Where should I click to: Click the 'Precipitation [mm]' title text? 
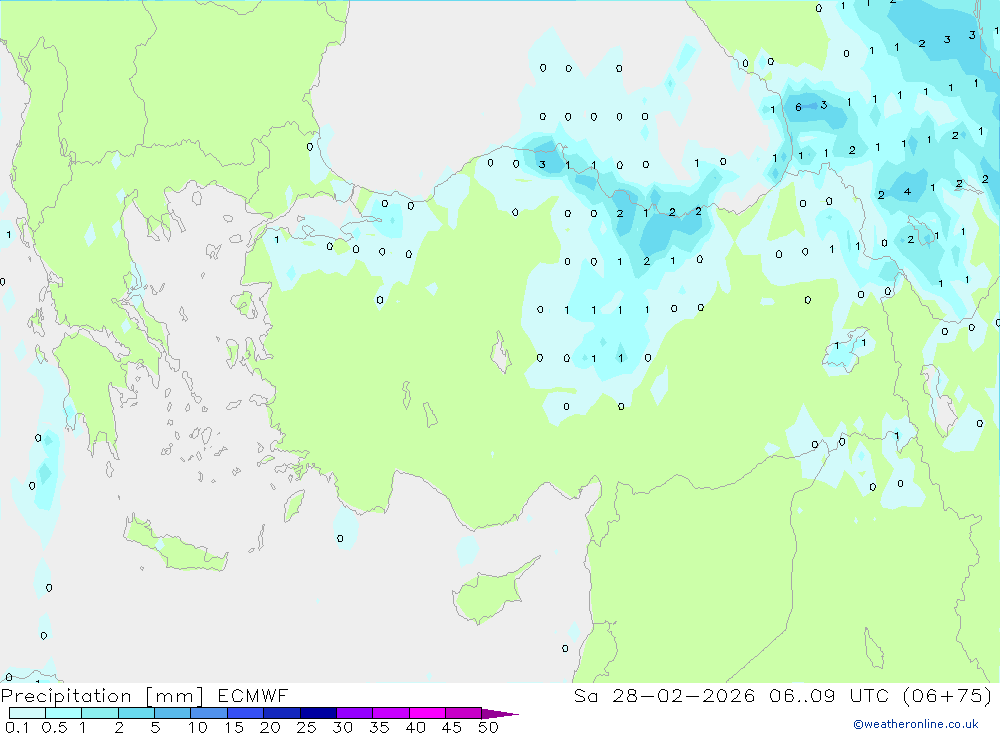click(102, 696)
